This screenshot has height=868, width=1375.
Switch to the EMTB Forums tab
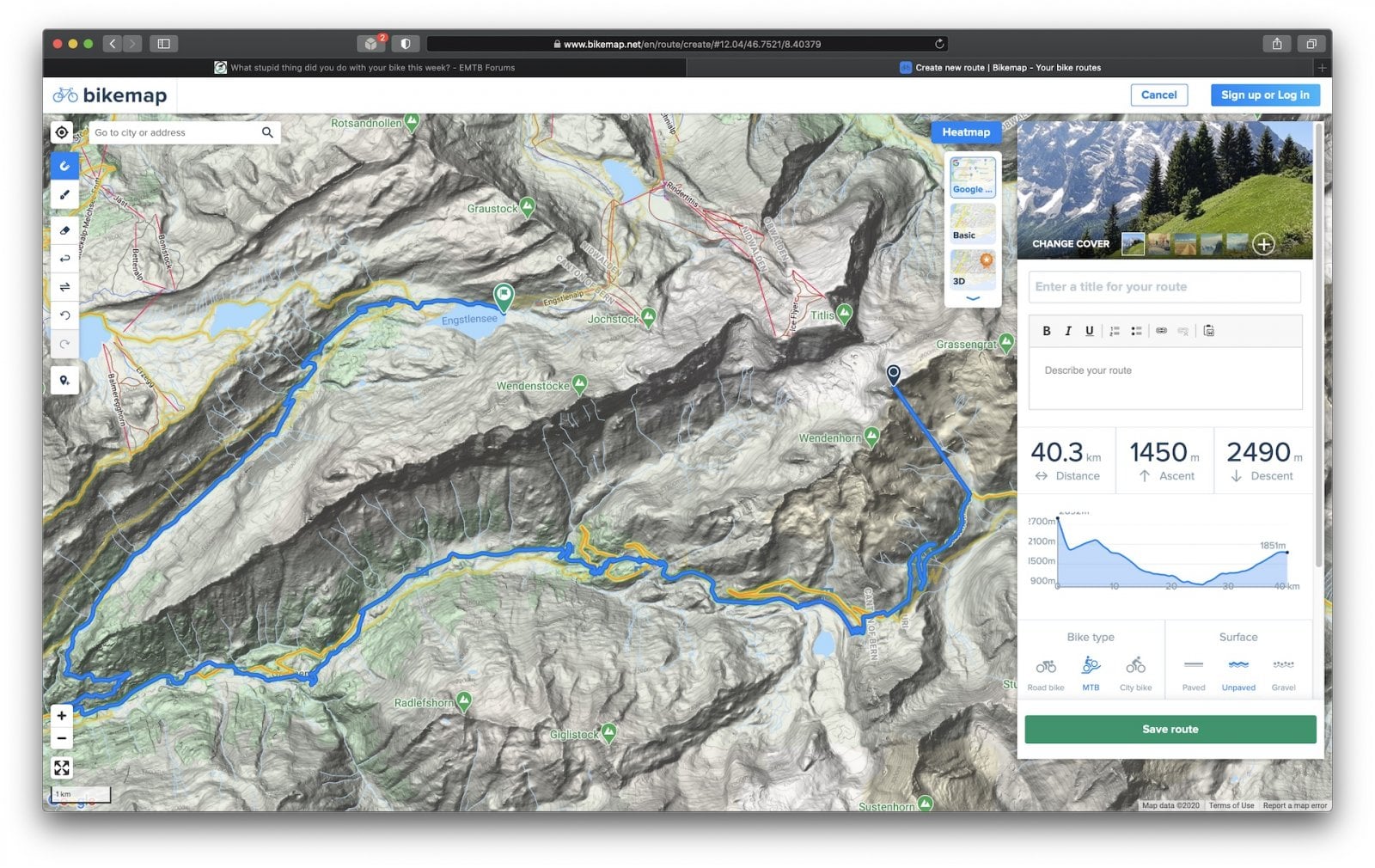point(364,68)
